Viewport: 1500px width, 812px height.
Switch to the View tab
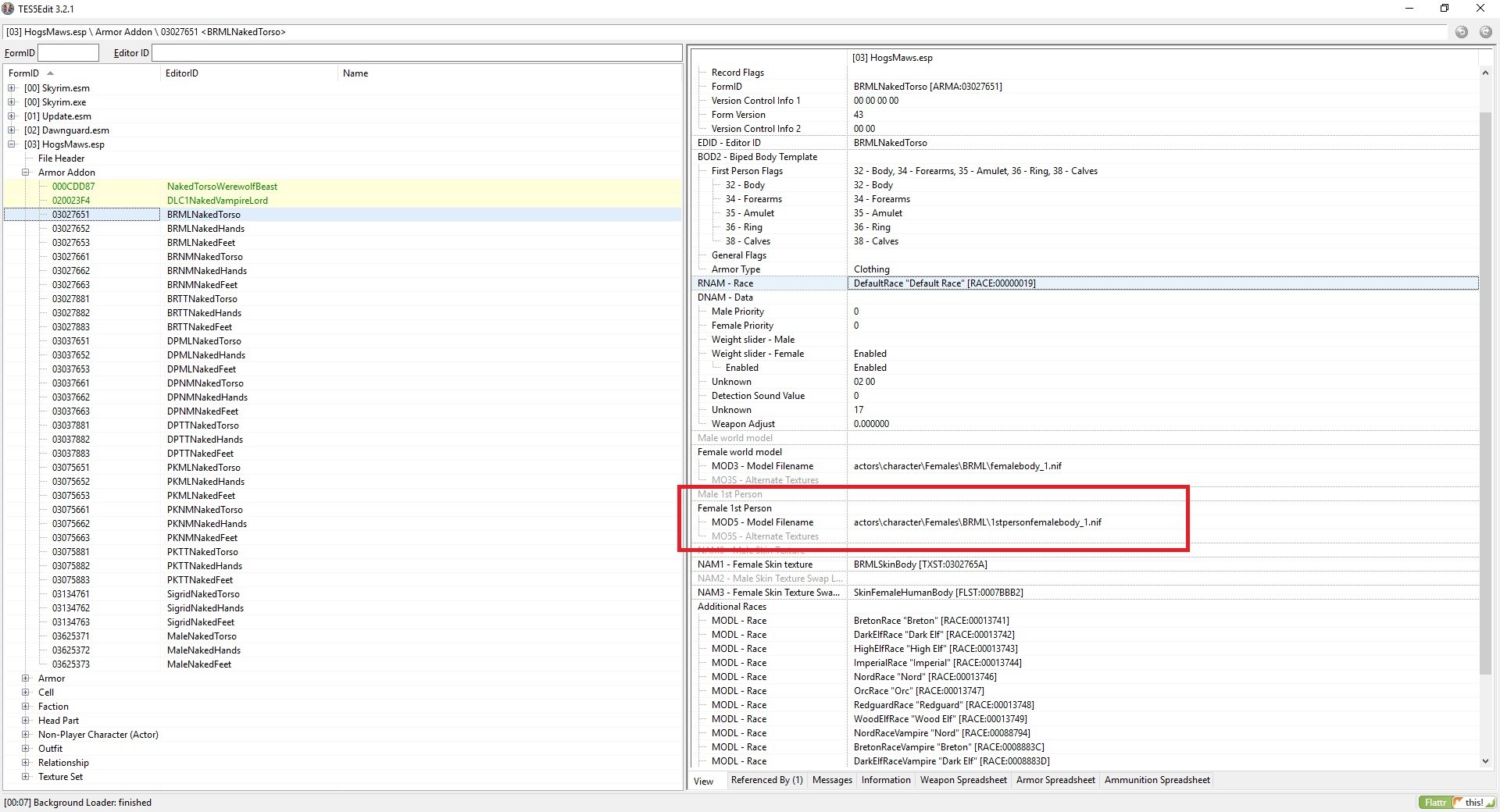704,781
